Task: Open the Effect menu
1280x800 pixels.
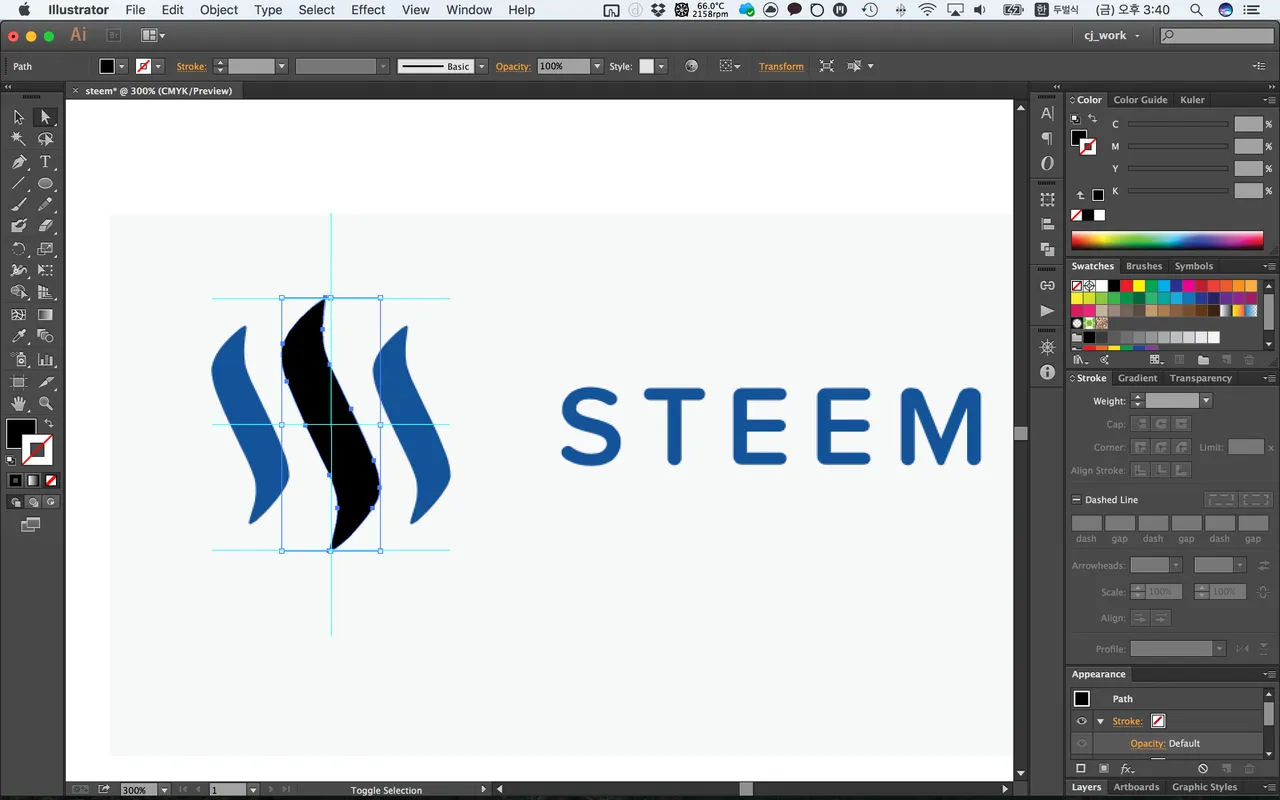Action: point(368,10)
